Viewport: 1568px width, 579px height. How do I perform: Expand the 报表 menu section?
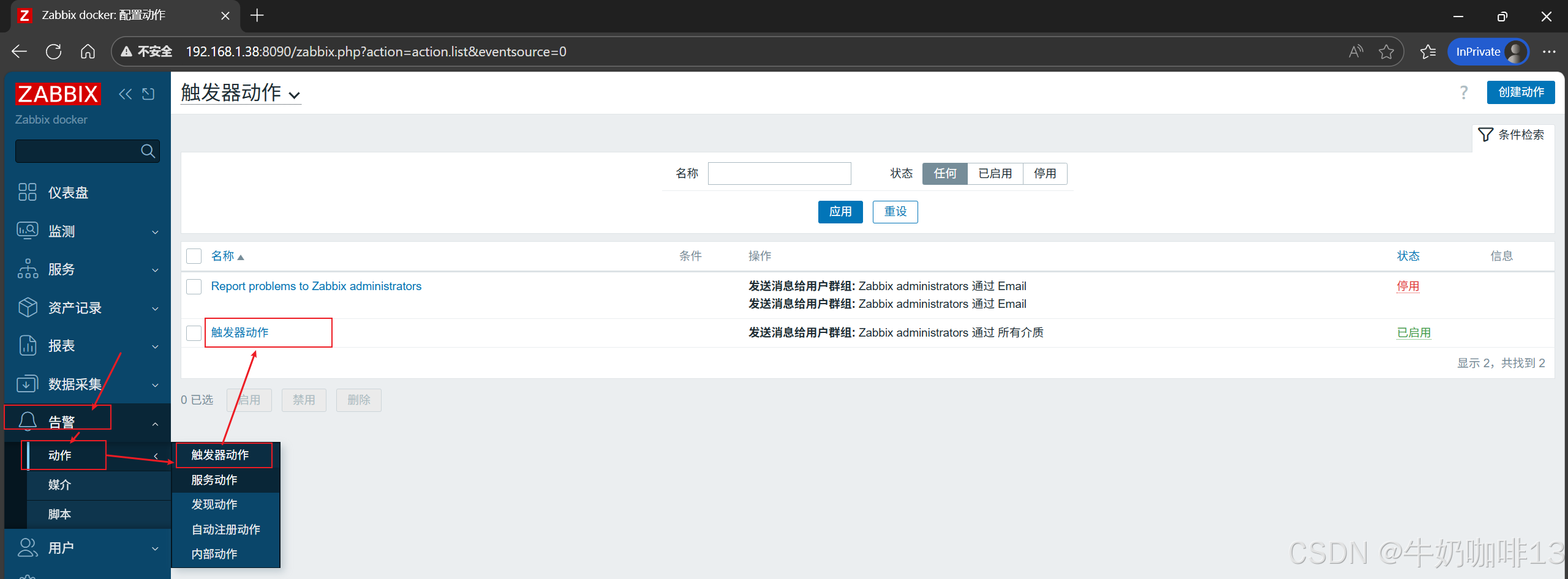click(155, 346)
